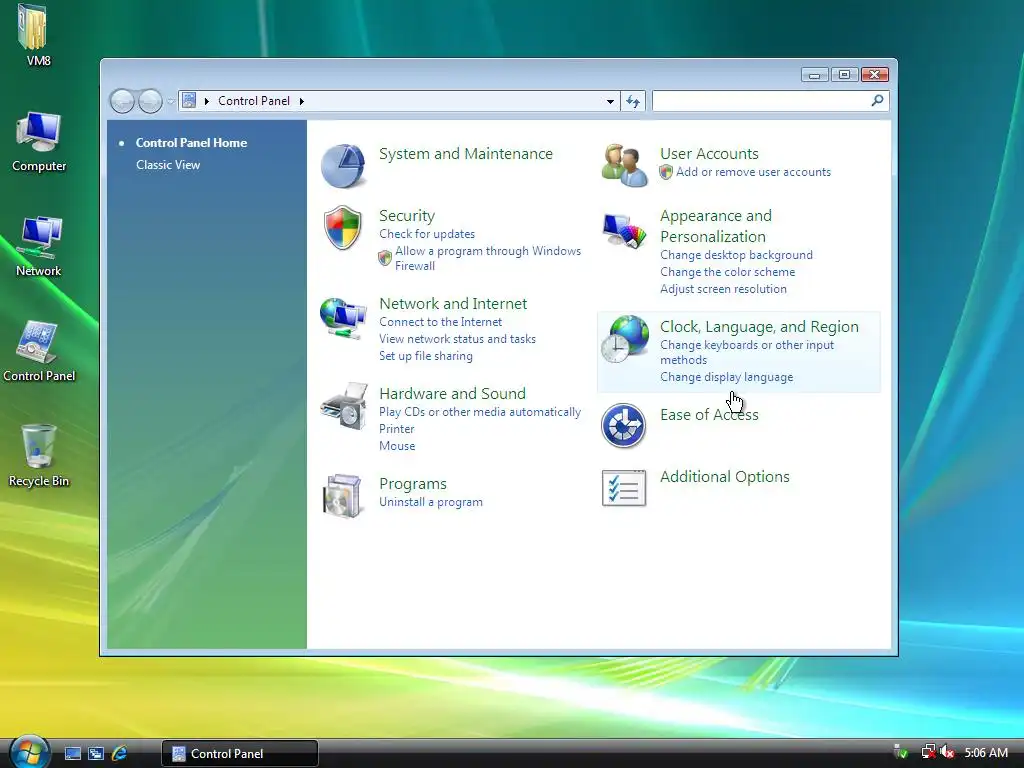This screenshot has height=768, width=1024.
Task: Click Change desktop background link
Action: [x=736, y=255]
